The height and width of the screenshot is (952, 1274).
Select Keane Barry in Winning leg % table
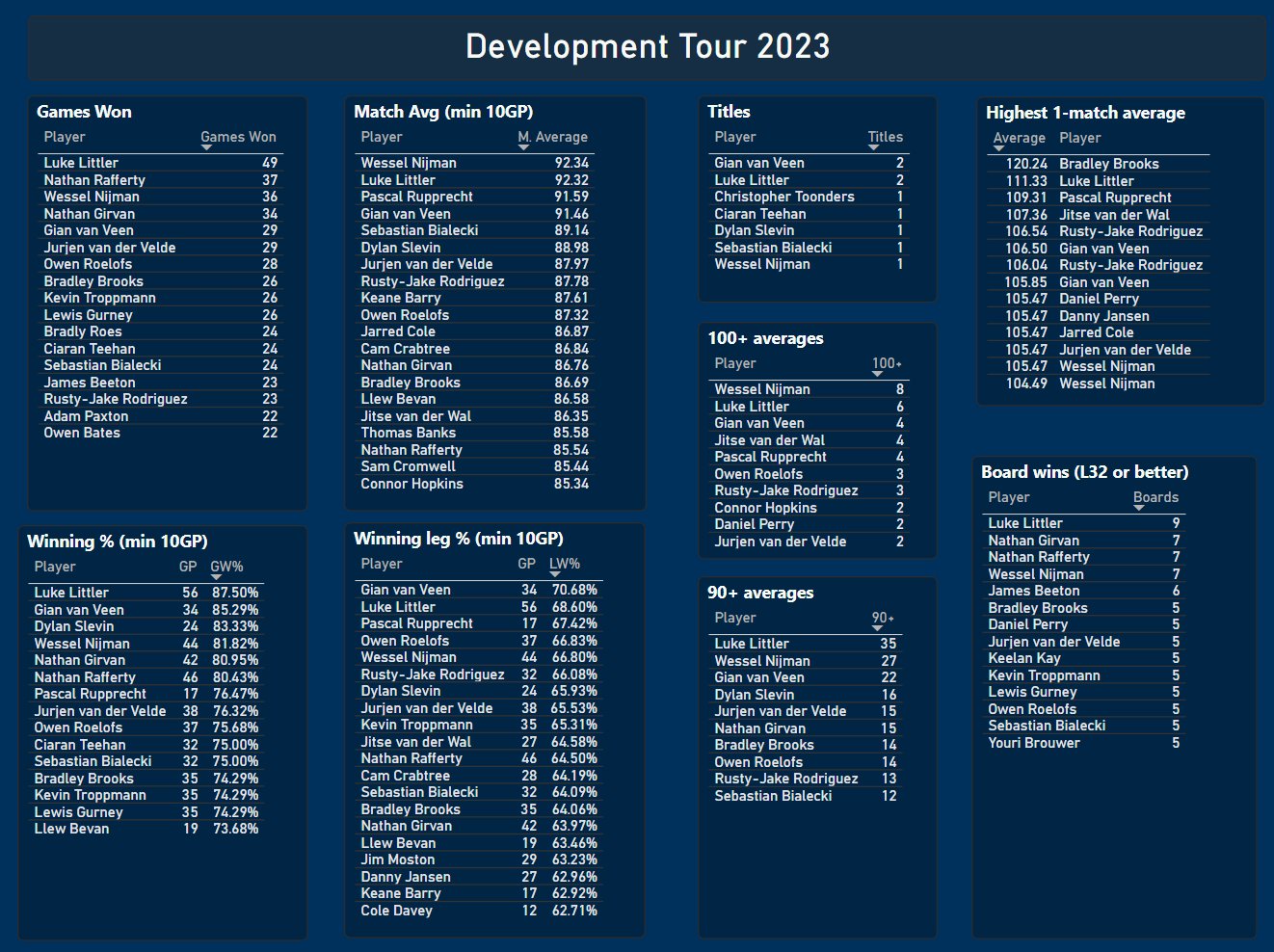tap(401, 893)
